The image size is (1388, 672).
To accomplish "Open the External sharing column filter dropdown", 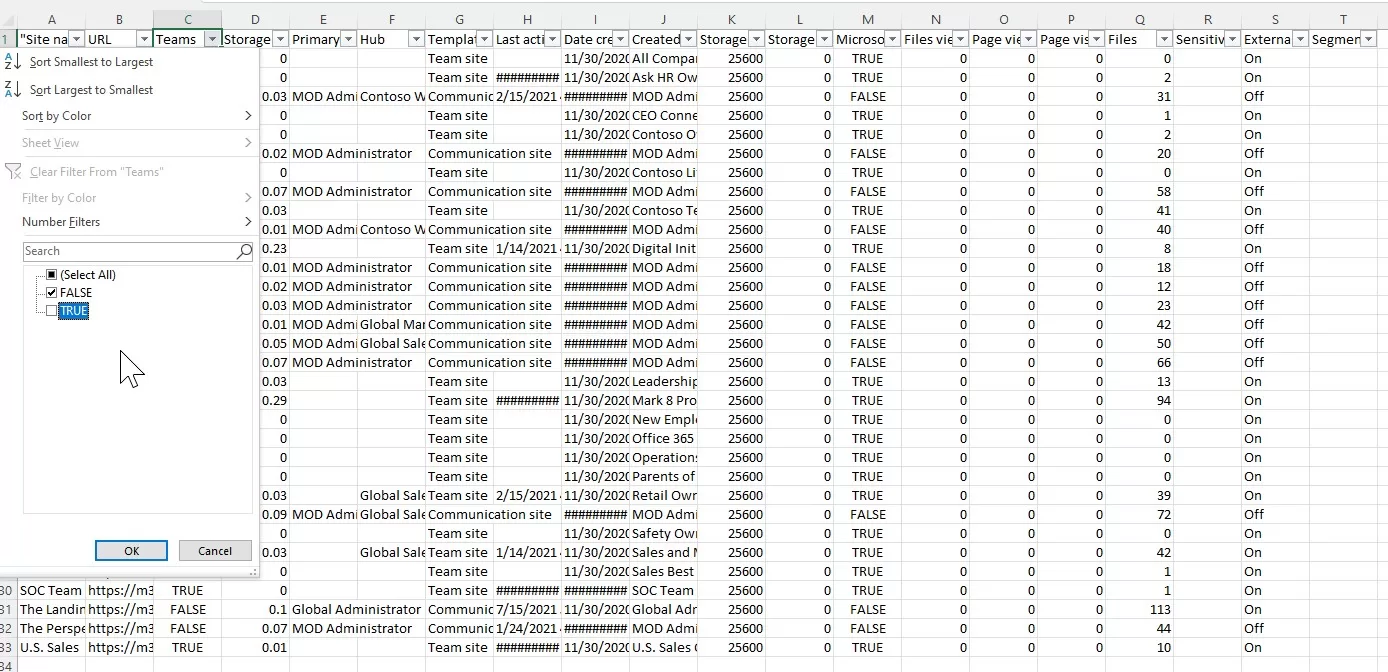I will click(x=1300, y=39).
